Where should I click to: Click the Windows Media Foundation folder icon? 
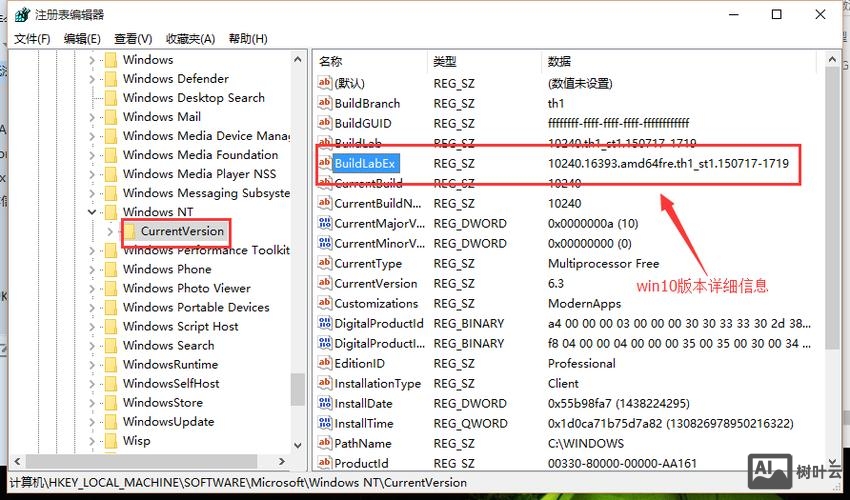(111, 155)
